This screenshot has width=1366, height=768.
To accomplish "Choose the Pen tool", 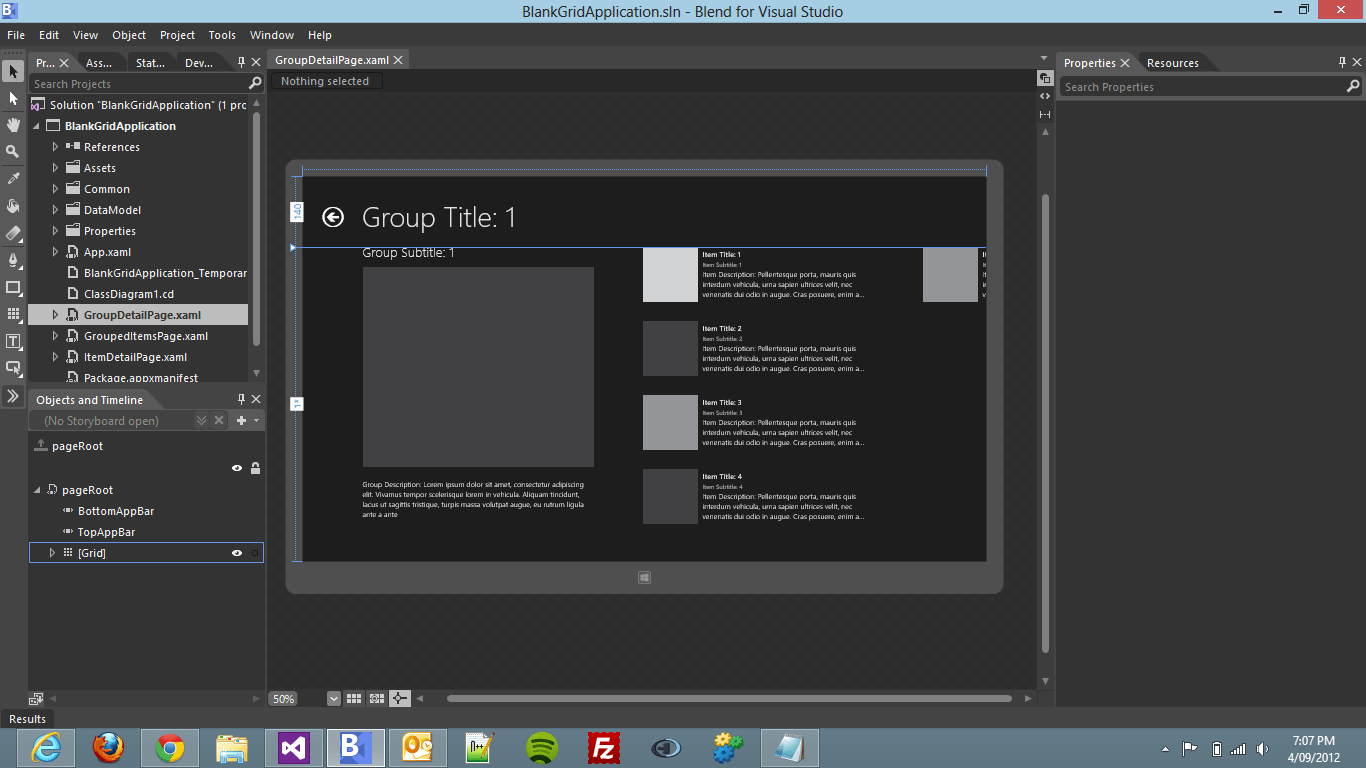I will (x=13, y=260).
